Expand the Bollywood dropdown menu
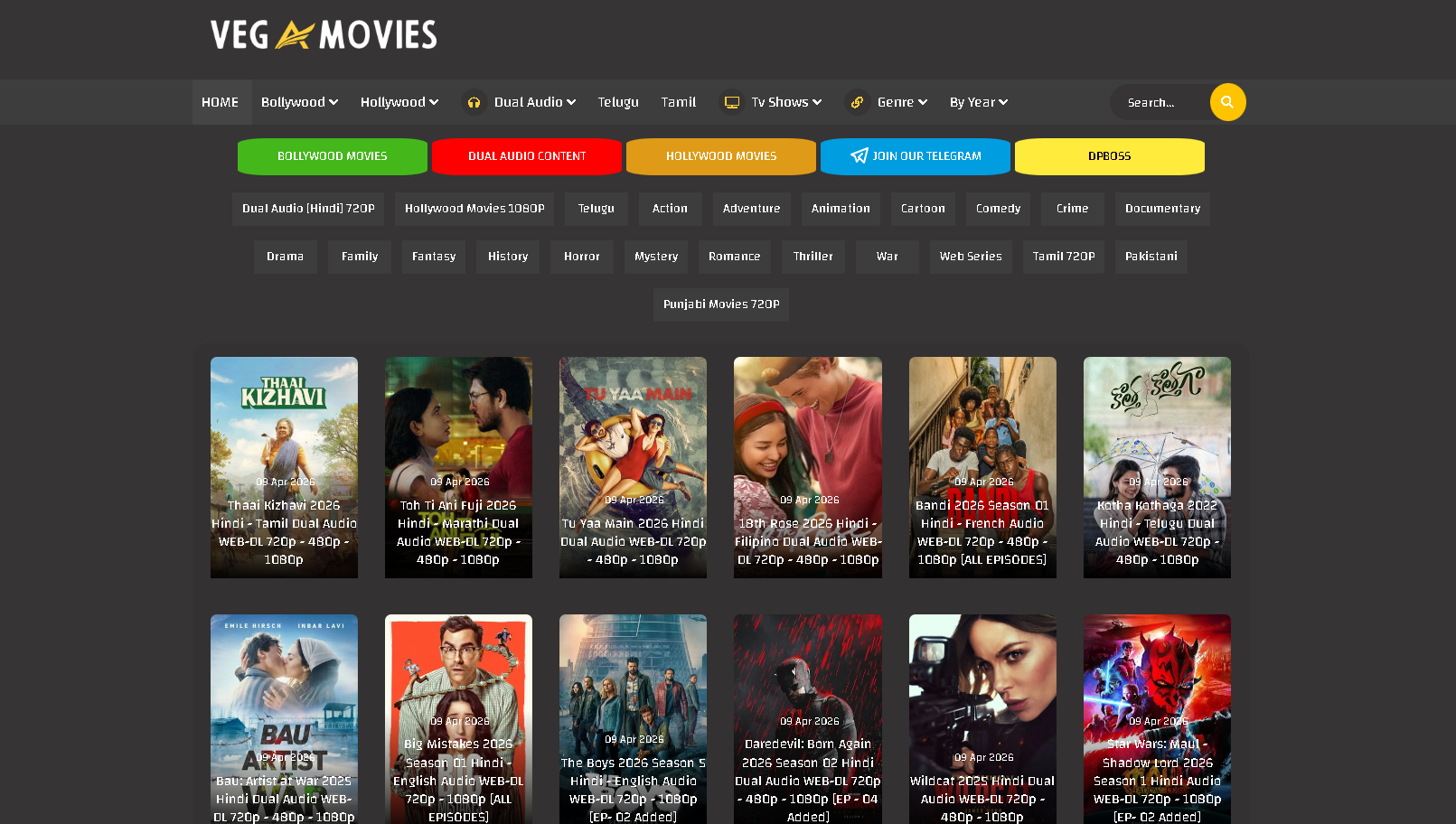Image resolution: width=1456 pixels, height=824 pixels. tap(299, 102)
